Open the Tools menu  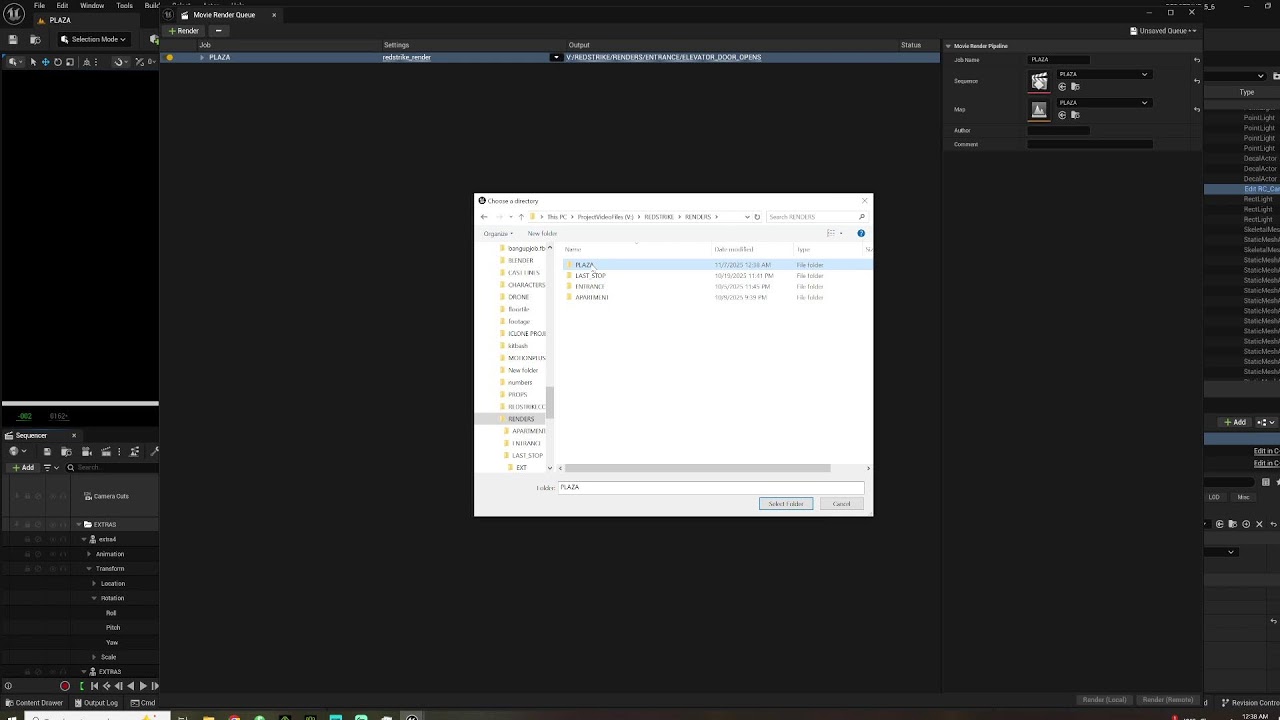(x=124, y=5)
